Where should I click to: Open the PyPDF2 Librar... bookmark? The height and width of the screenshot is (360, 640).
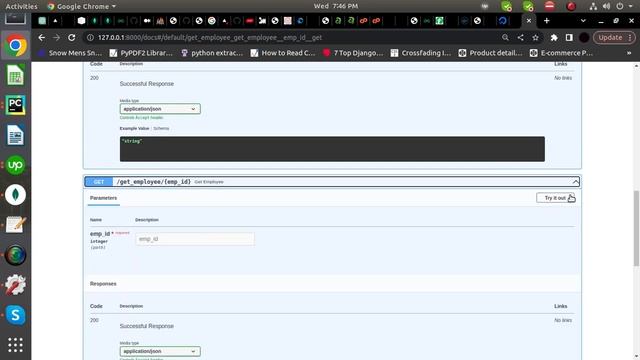[141, 53]
